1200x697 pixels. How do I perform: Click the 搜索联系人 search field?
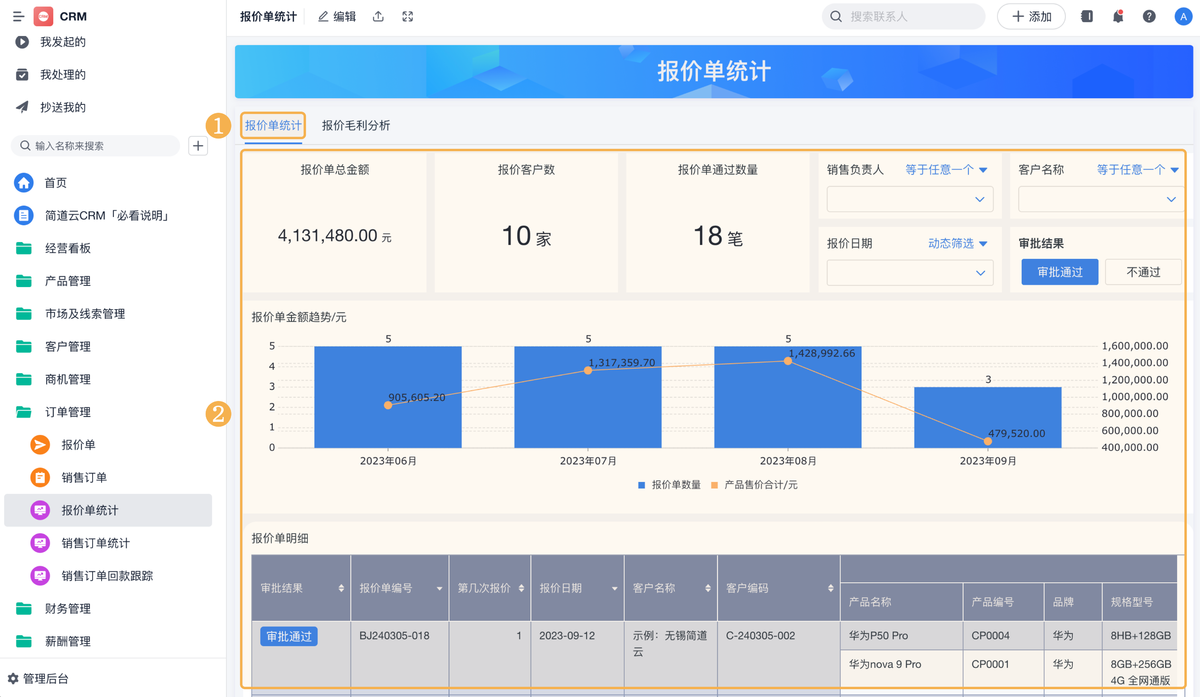click(904, 17)
